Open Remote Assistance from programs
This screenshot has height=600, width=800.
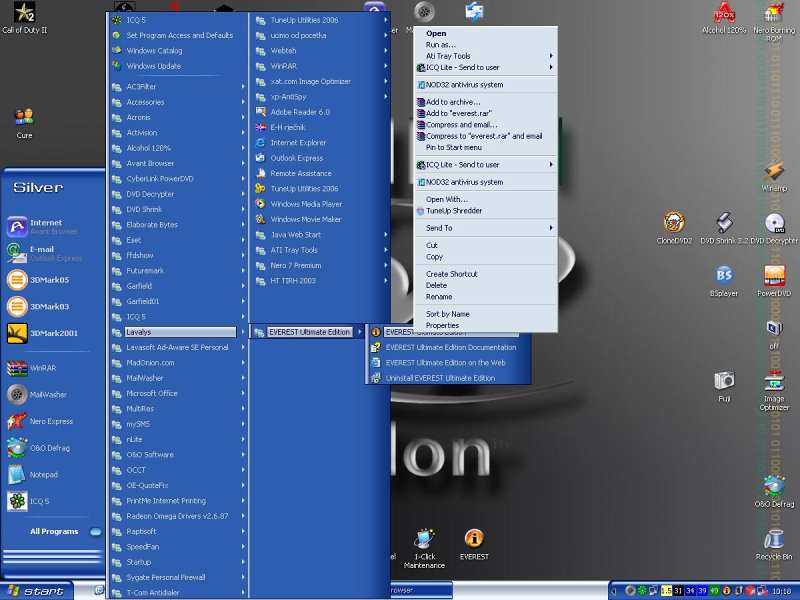click(x=321, y=173)
